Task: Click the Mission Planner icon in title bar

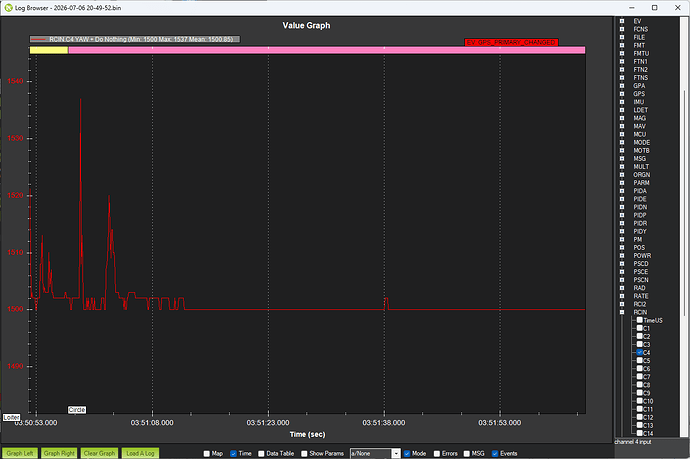Action: pos(8,7)
